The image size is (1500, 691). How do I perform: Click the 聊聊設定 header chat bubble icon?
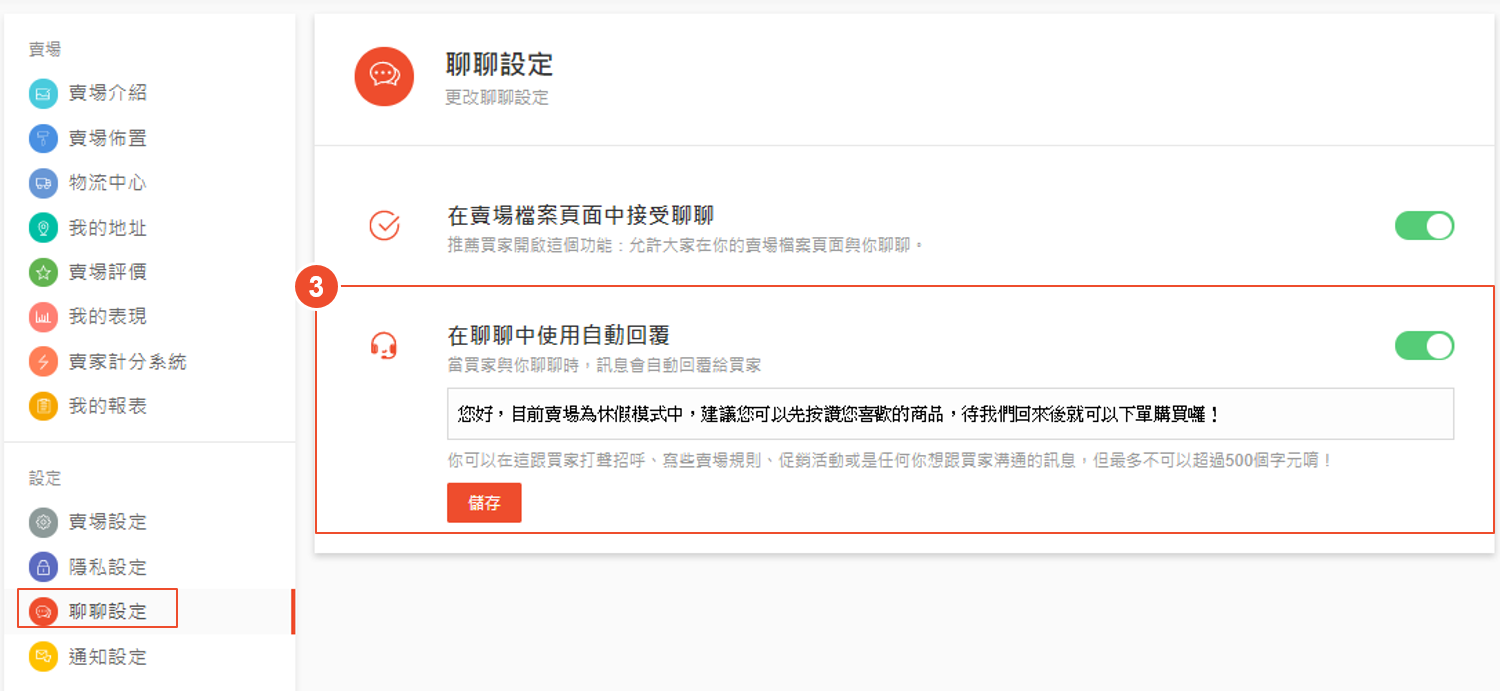pyautogui.click(x=384, y=76)
